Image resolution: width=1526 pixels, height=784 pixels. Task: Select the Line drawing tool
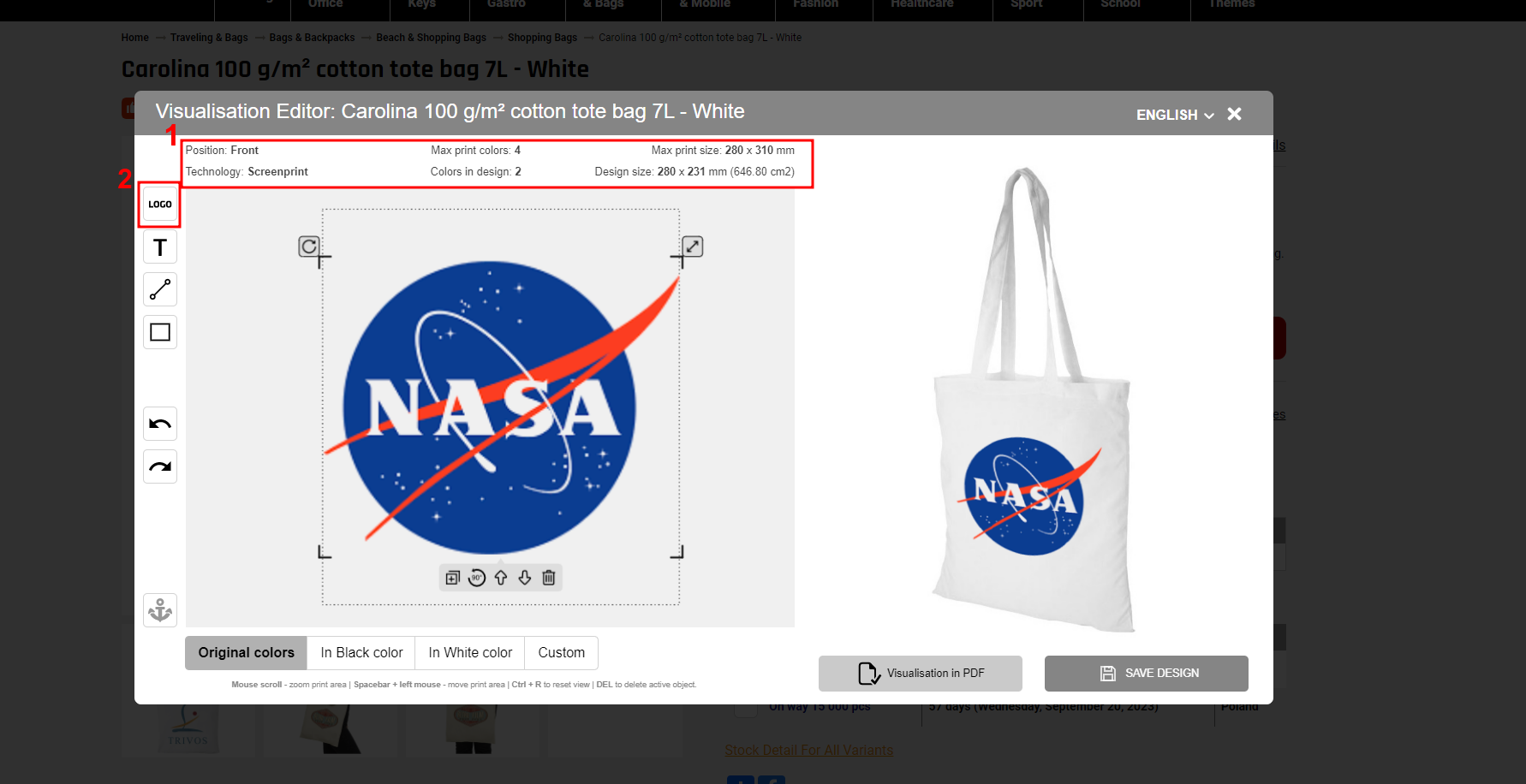(x=159, y=289)
